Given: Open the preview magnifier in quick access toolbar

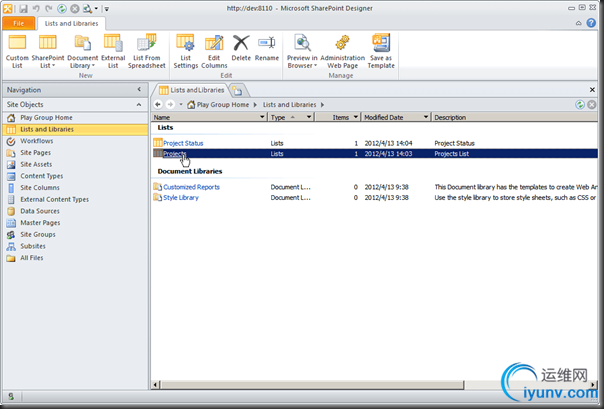Looking at the screenshot, I should (87, 8).
